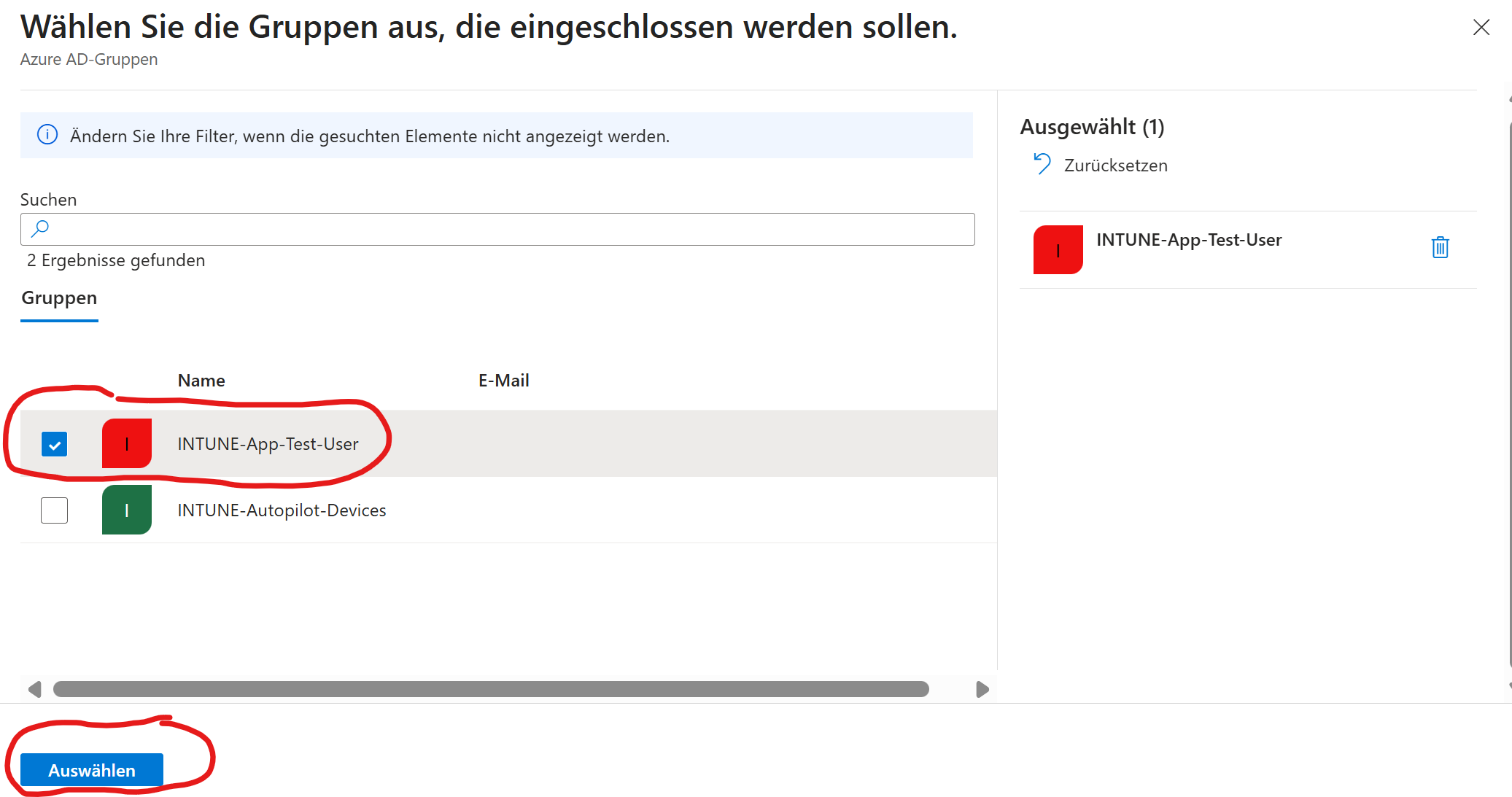
Task: Uncheck the INTUNE-App-Test-User checkbox
Action: tap(55, 443)
